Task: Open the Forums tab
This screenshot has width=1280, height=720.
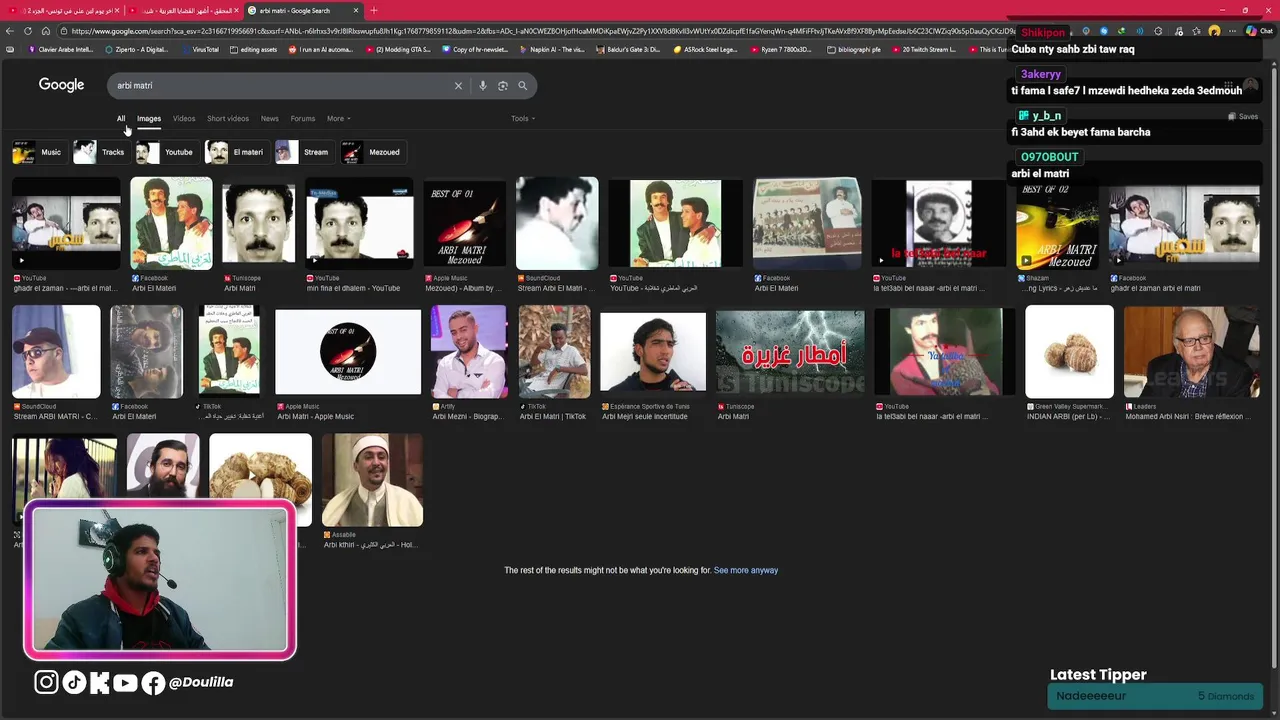Action: point(303,119)
